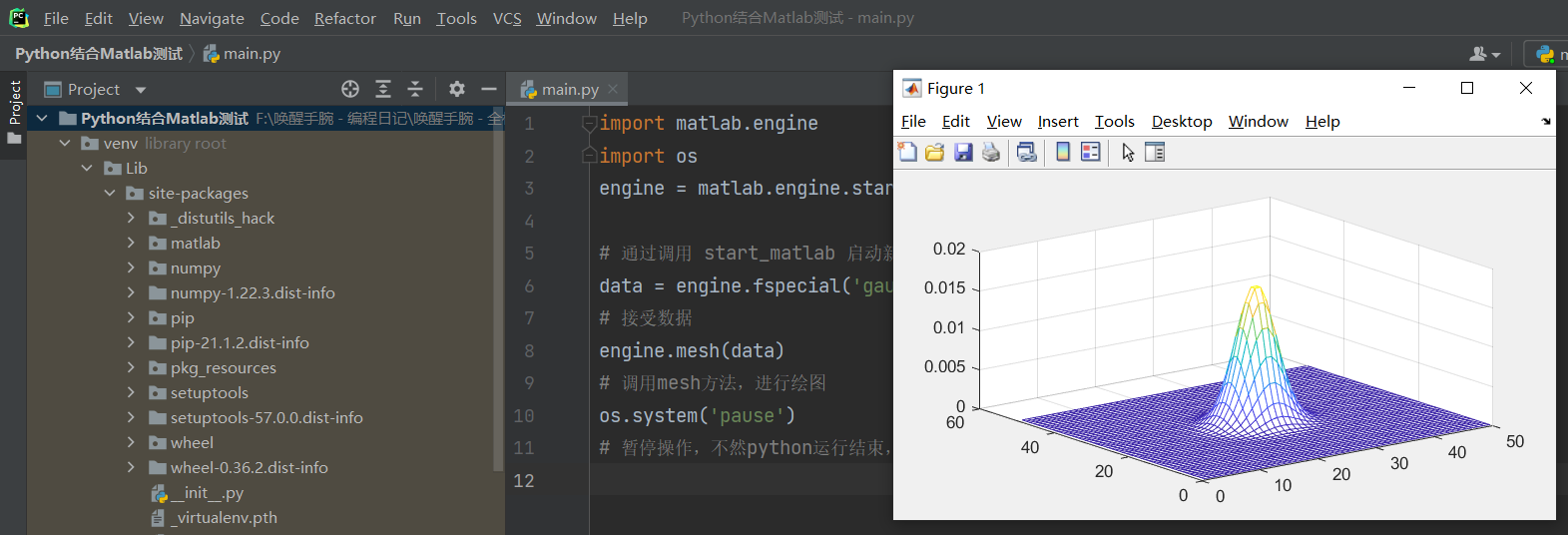Image resolution: width=1568 pixels, height=535 pixels.
Task: Open PyCharm Tools menu
Action: 457,18
